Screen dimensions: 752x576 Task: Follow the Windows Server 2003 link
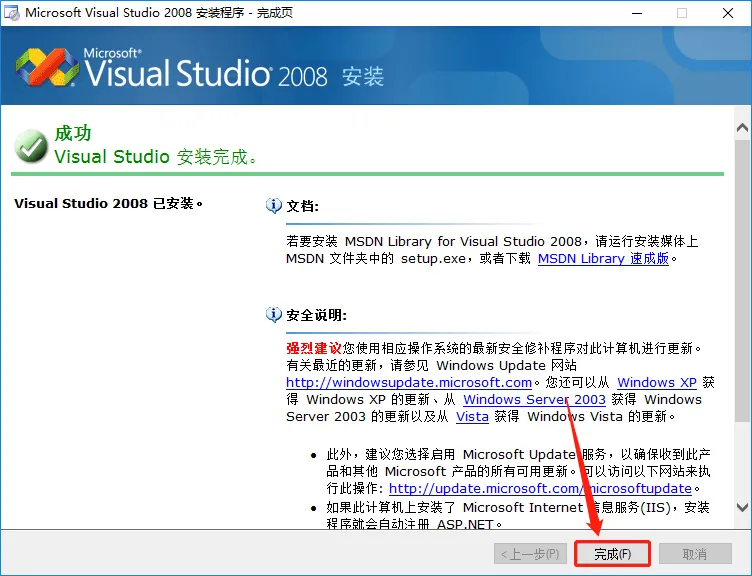[x=534, y=399]
